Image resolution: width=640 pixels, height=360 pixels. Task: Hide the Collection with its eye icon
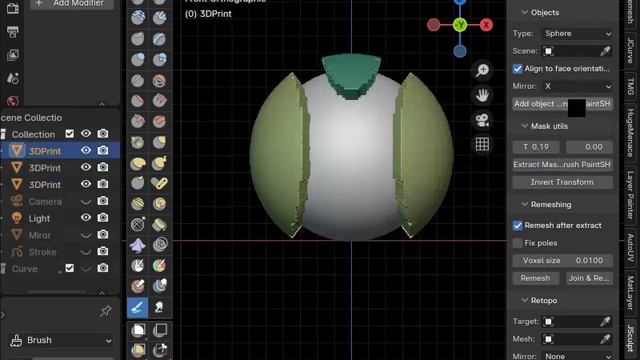pos(86,133)
